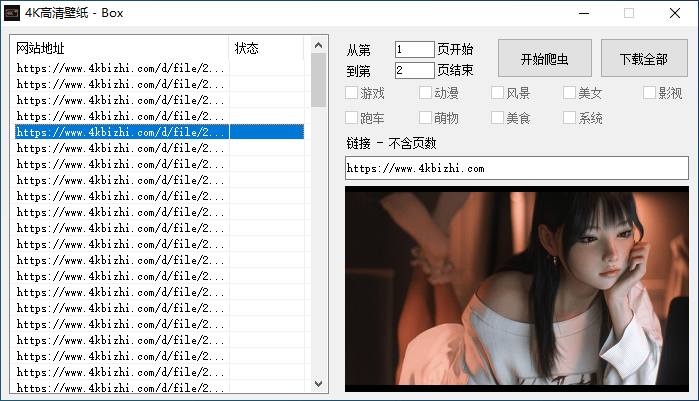Focus the start page number field
Viewport: 699px width, 401px height.
414,49
